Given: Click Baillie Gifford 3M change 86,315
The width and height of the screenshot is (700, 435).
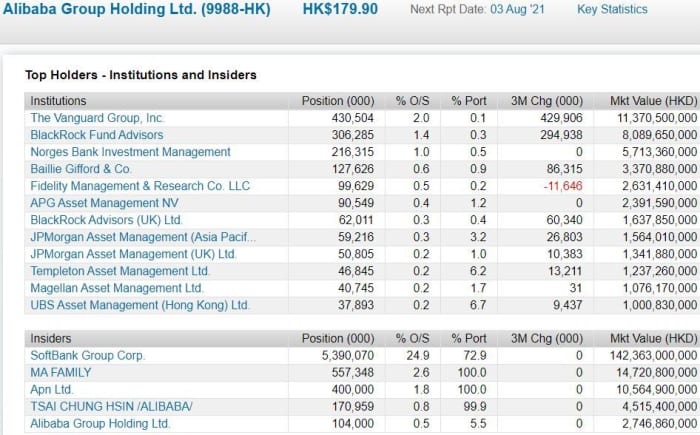Looking at the screenshot, I should click(565, 169).
